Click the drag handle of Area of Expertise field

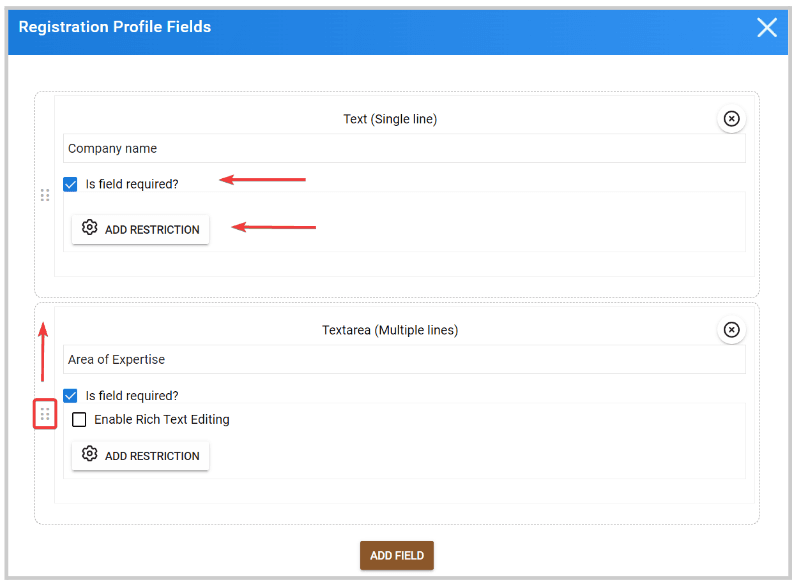[45, 414]
